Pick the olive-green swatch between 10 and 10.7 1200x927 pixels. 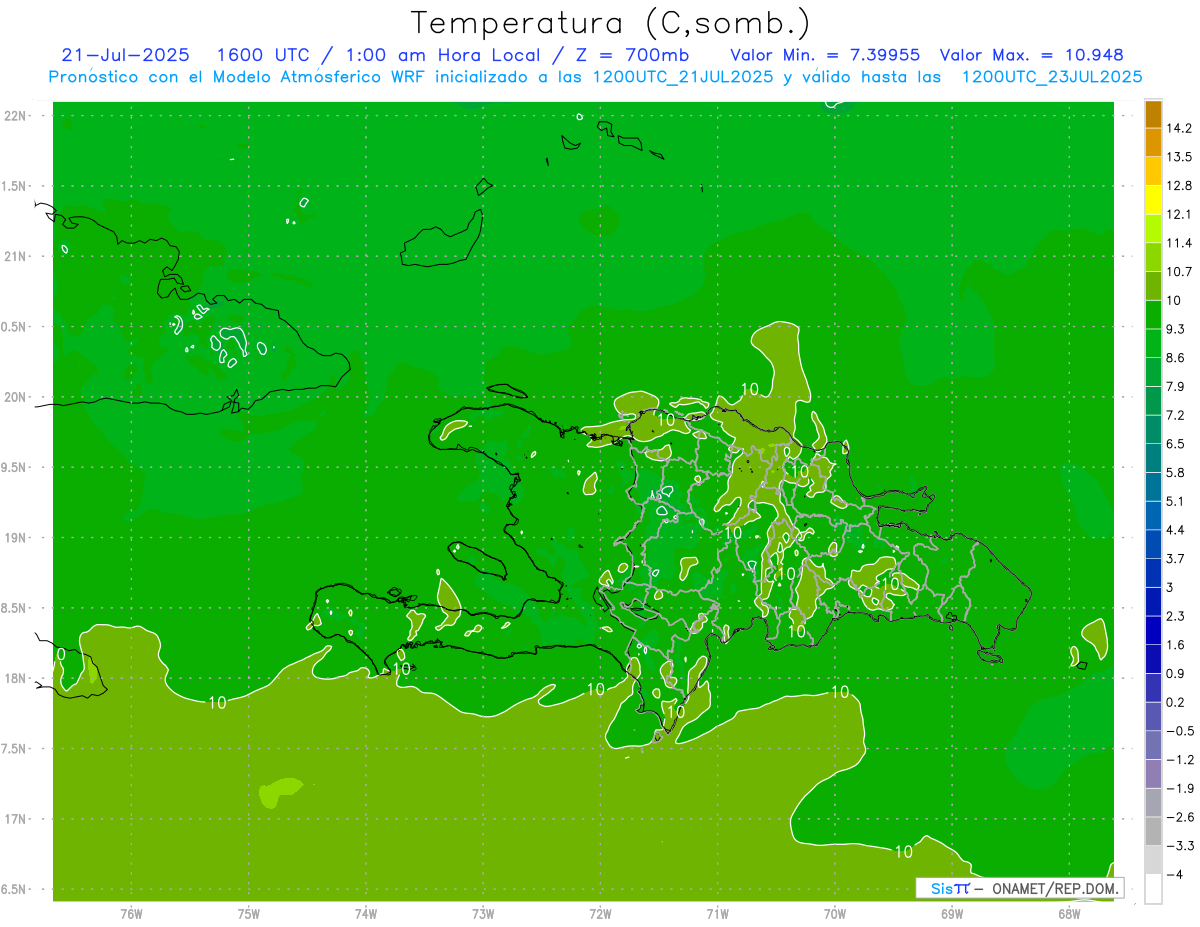(1153, 286)
